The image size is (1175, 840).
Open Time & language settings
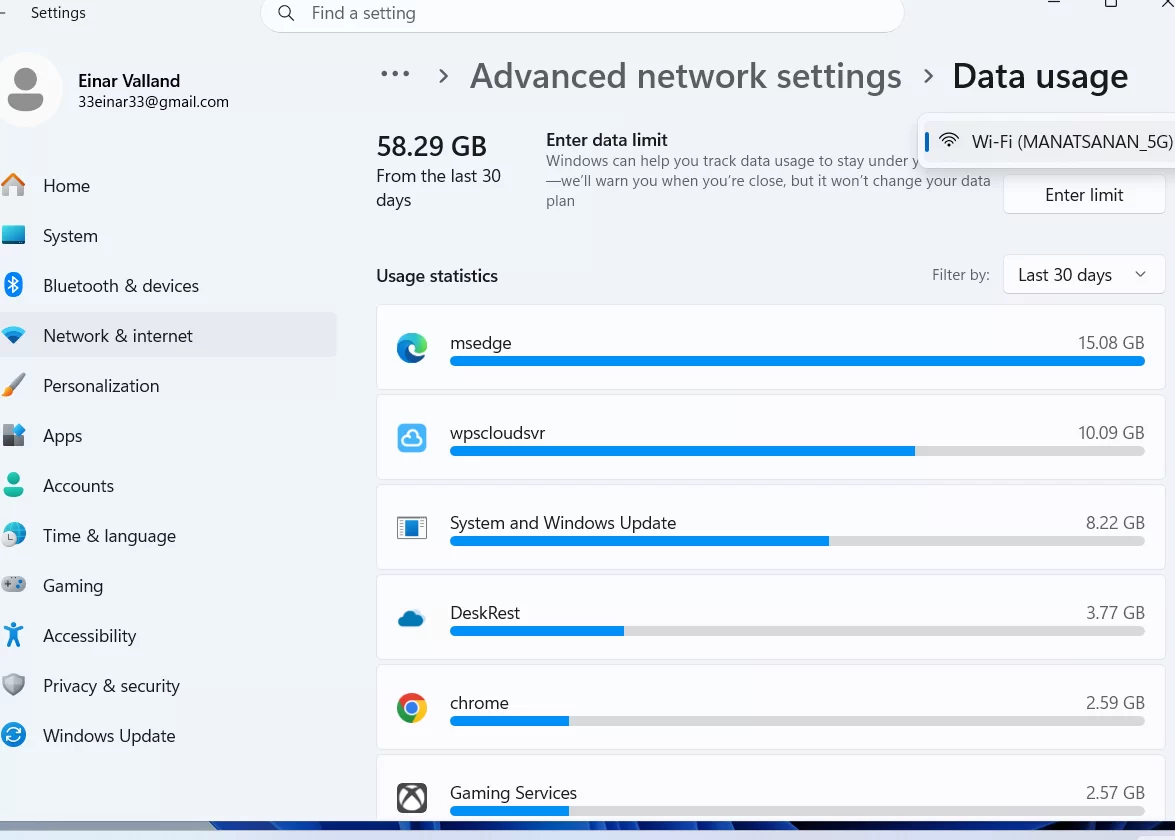[x=169, y=536]
